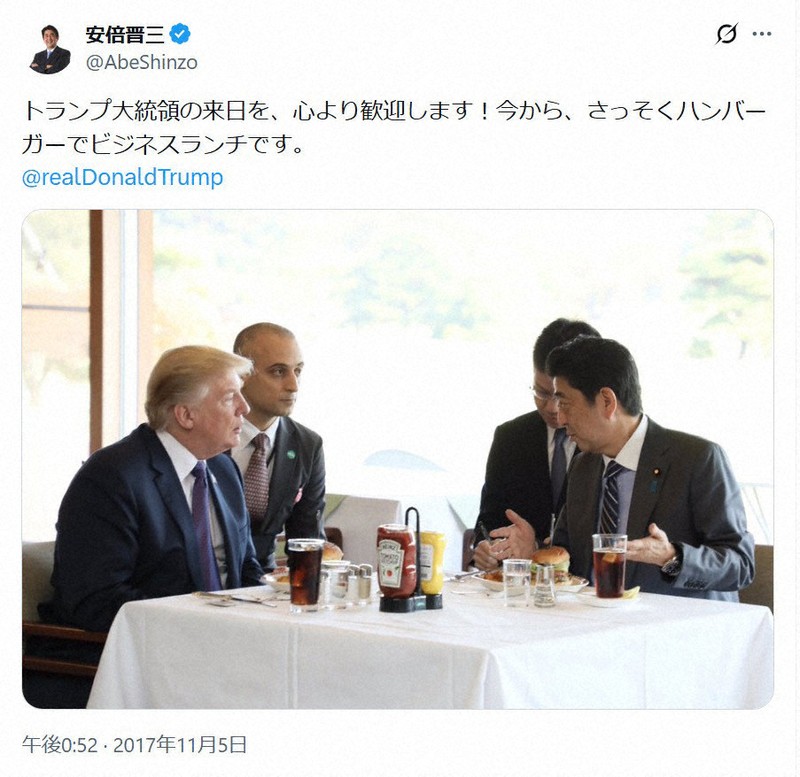Click the blue verified badge
Viewport: 800px width, 777px height.
180,34
